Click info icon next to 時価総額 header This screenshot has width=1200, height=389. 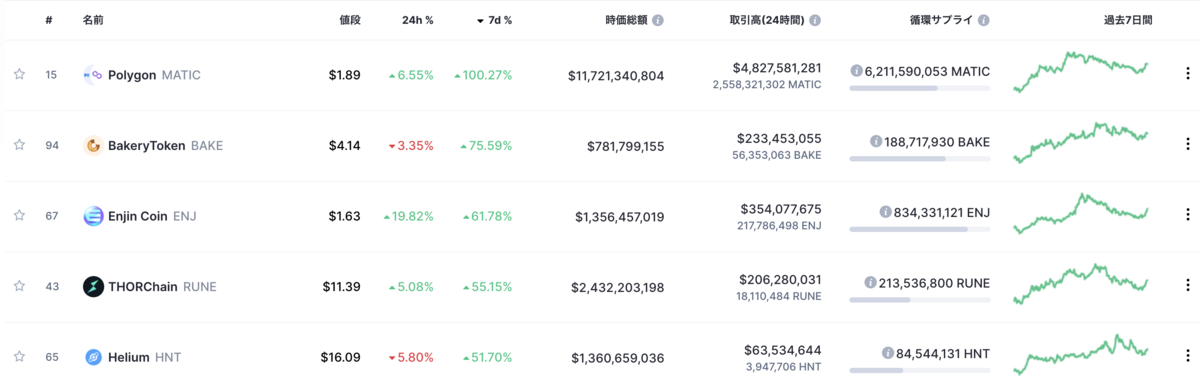(x=658, y=20)
